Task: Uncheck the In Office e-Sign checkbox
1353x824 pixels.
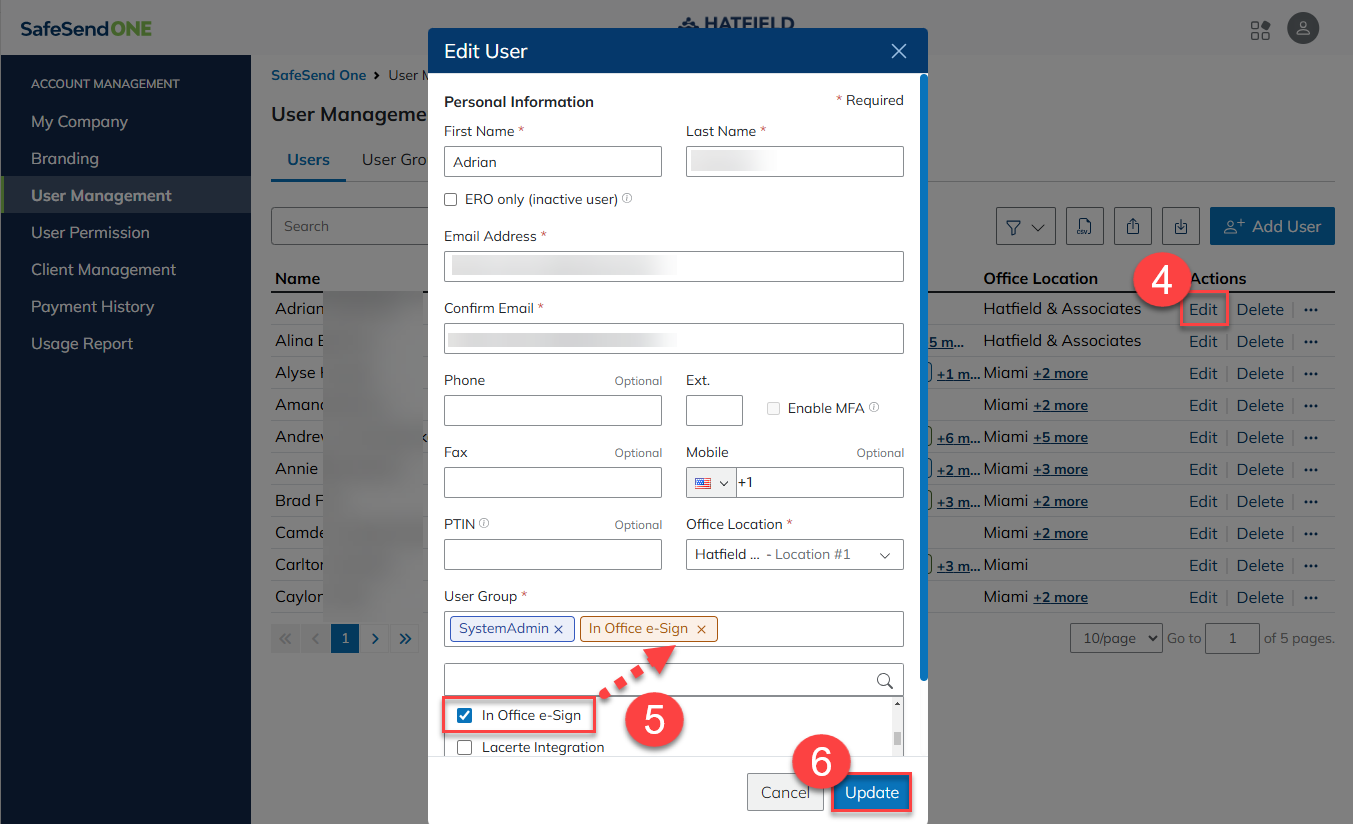Action: click(464, 716)
